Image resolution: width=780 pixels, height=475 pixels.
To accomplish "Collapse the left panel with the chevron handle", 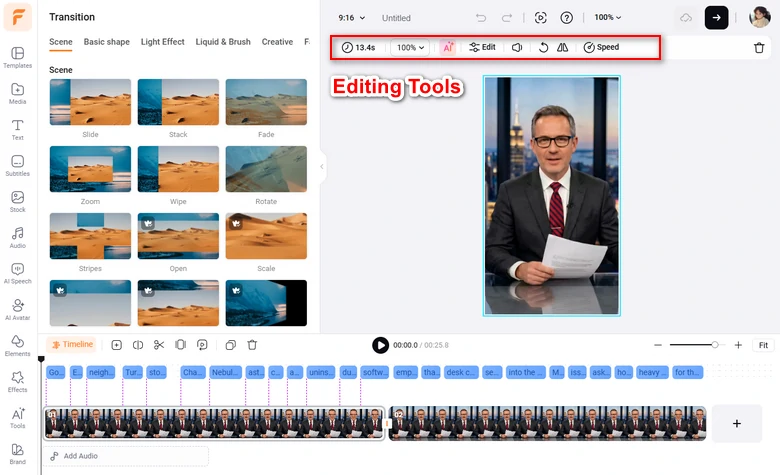I will 322,167.
